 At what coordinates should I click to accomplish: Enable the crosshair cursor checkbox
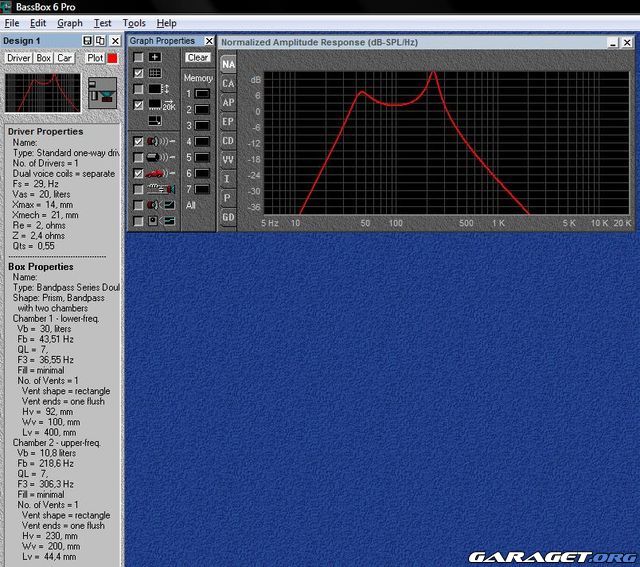[138, 58]
